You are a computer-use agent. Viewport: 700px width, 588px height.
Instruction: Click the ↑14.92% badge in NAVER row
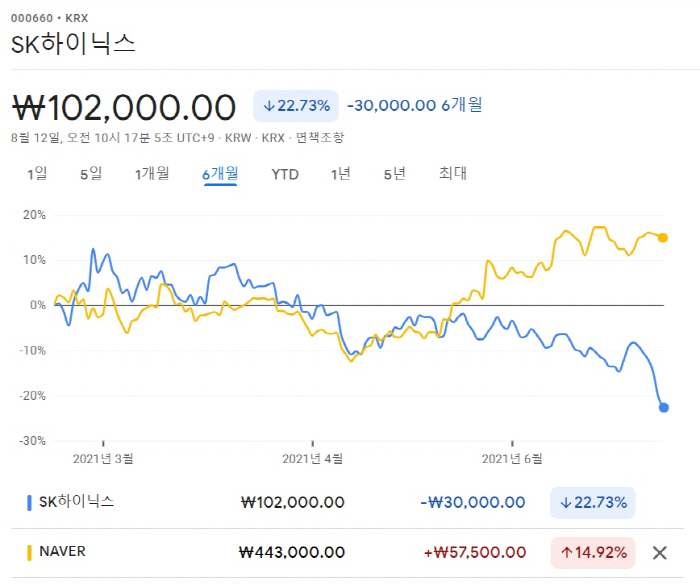pyautogui.click(x=593, y=553)
